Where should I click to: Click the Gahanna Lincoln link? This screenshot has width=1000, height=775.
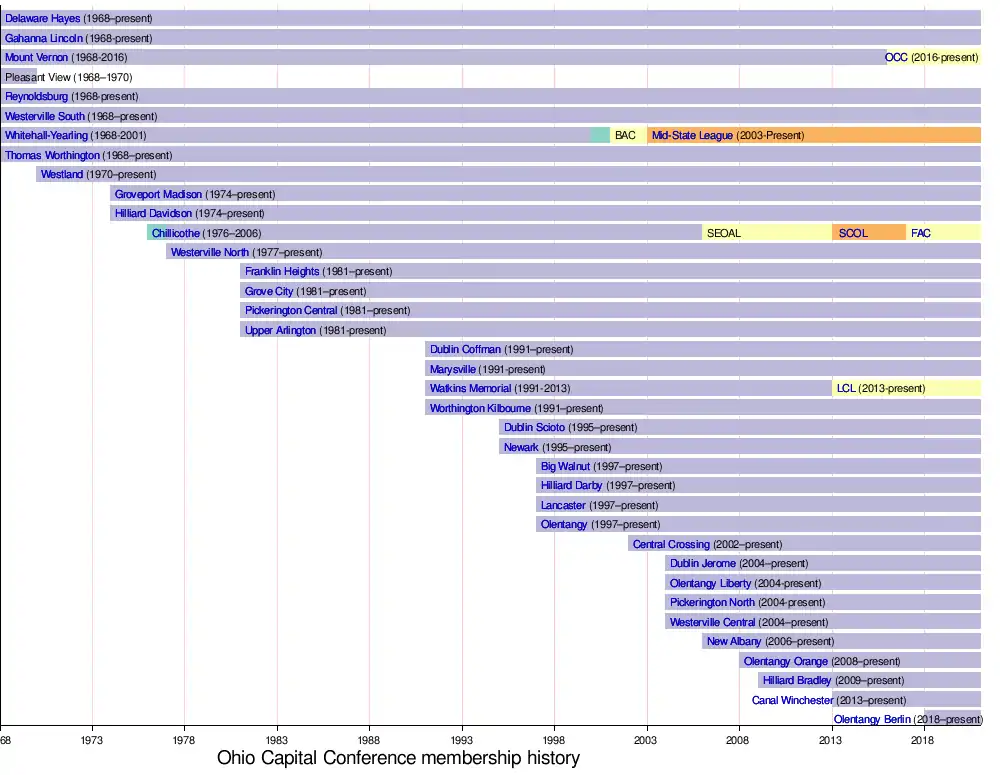tap(44, 38)
